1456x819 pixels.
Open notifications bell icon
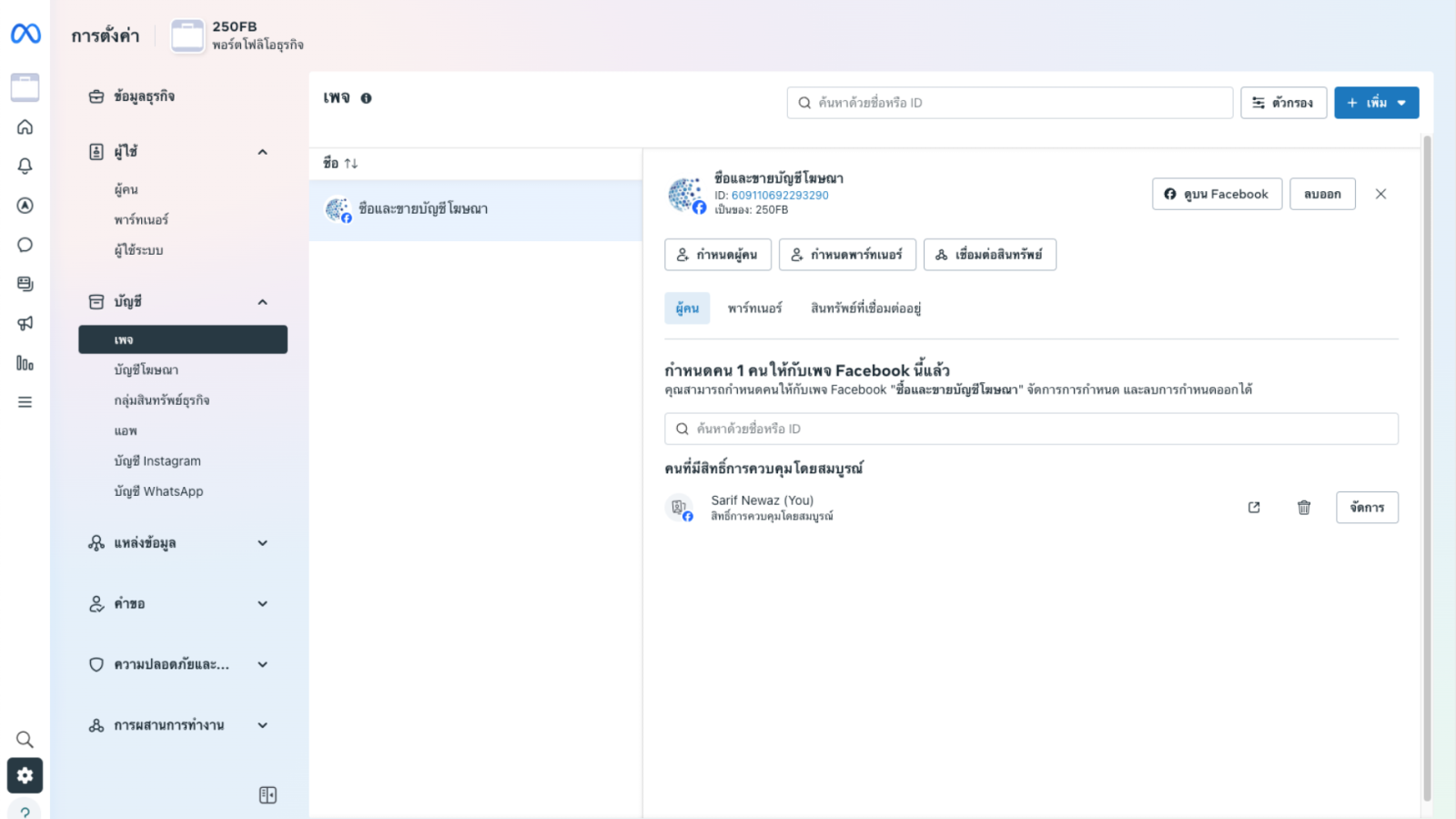pos(25,166)
